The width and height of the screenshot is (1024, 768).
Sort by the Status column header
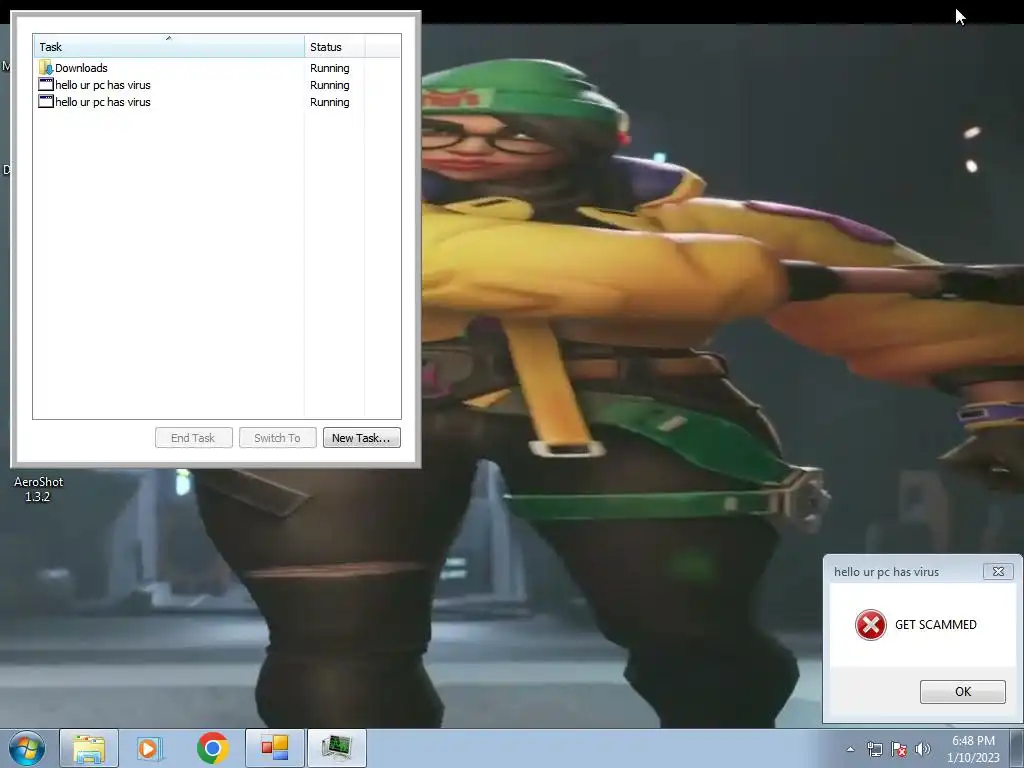pos(334,46)
